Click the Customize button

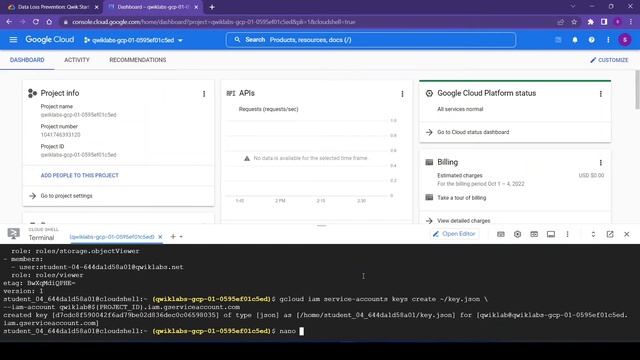tap(609, 60)
